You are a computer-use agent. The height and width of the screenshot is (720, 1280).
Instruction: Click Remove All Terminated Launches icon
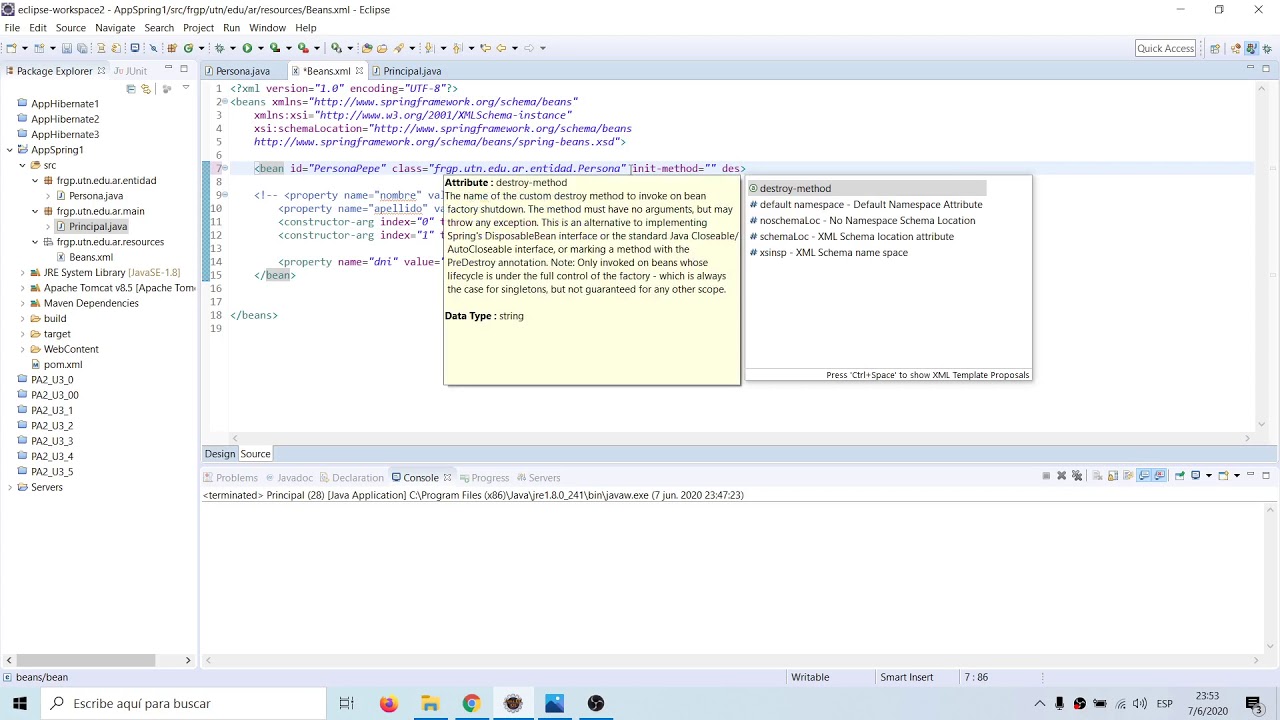click(x=1077, y=476)
